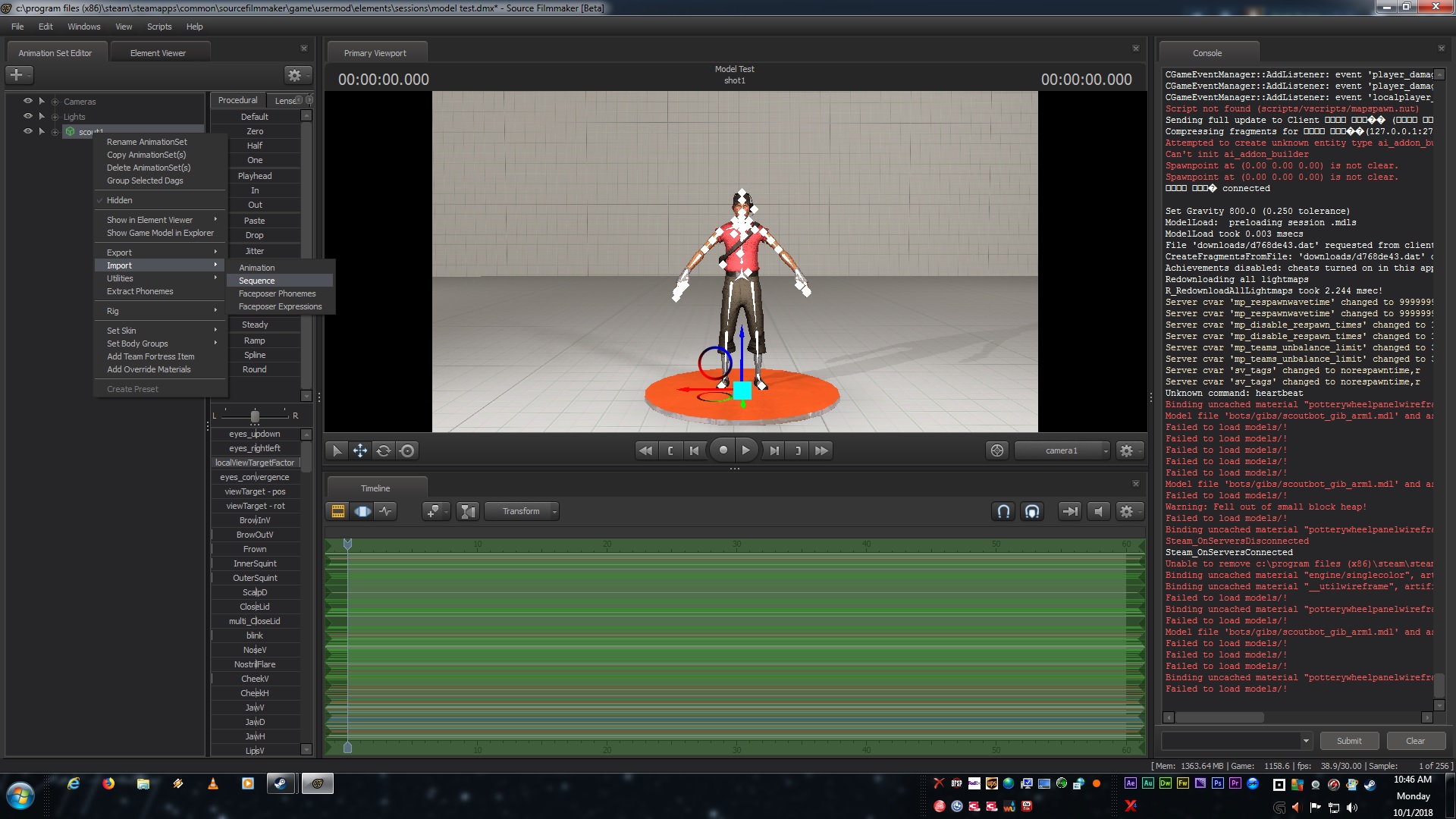The width and height of the screenshot is (1456, 819).
Task: Switch to Motion Editor mode icon
Action: click(x=362, y=511)
